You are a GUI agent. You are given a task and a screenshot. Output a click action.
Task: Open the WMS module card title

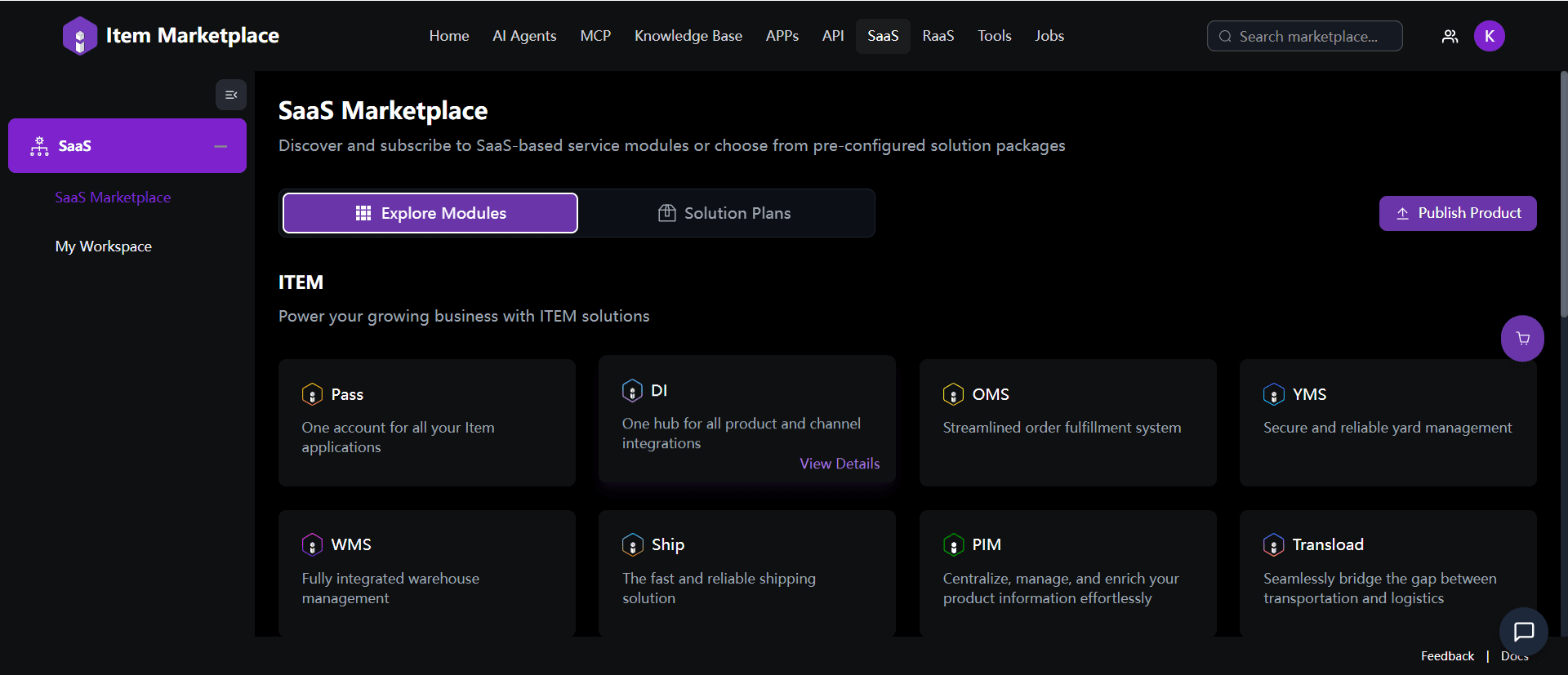point(351,544)
